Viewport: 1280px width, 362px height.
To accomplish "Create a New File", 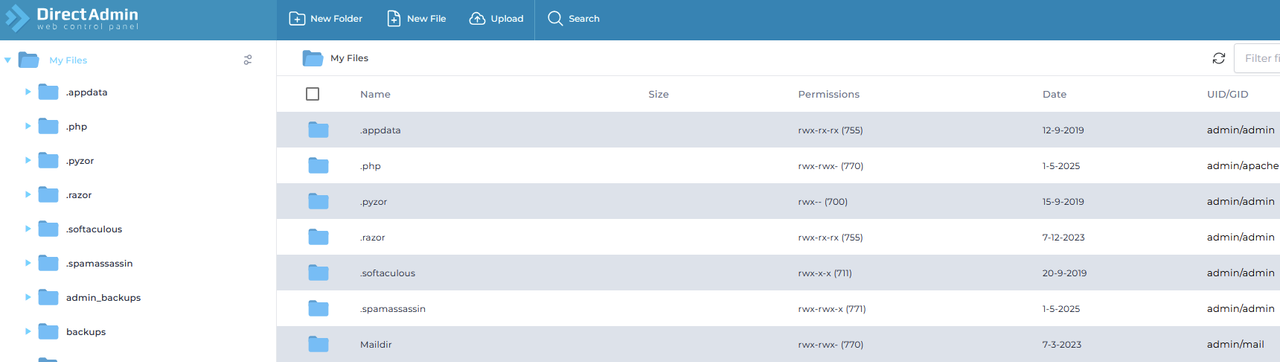I will [x=416, y=19].
